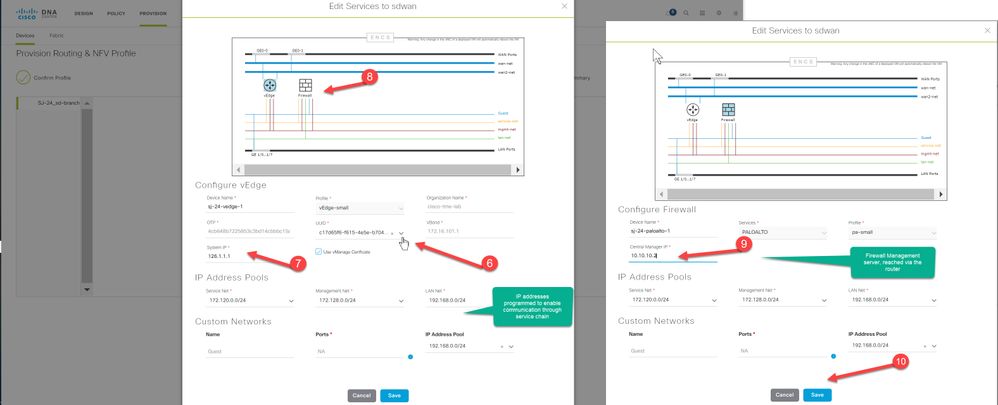
Task: Click the Central Manager IP field
Action: pos(673,255)
